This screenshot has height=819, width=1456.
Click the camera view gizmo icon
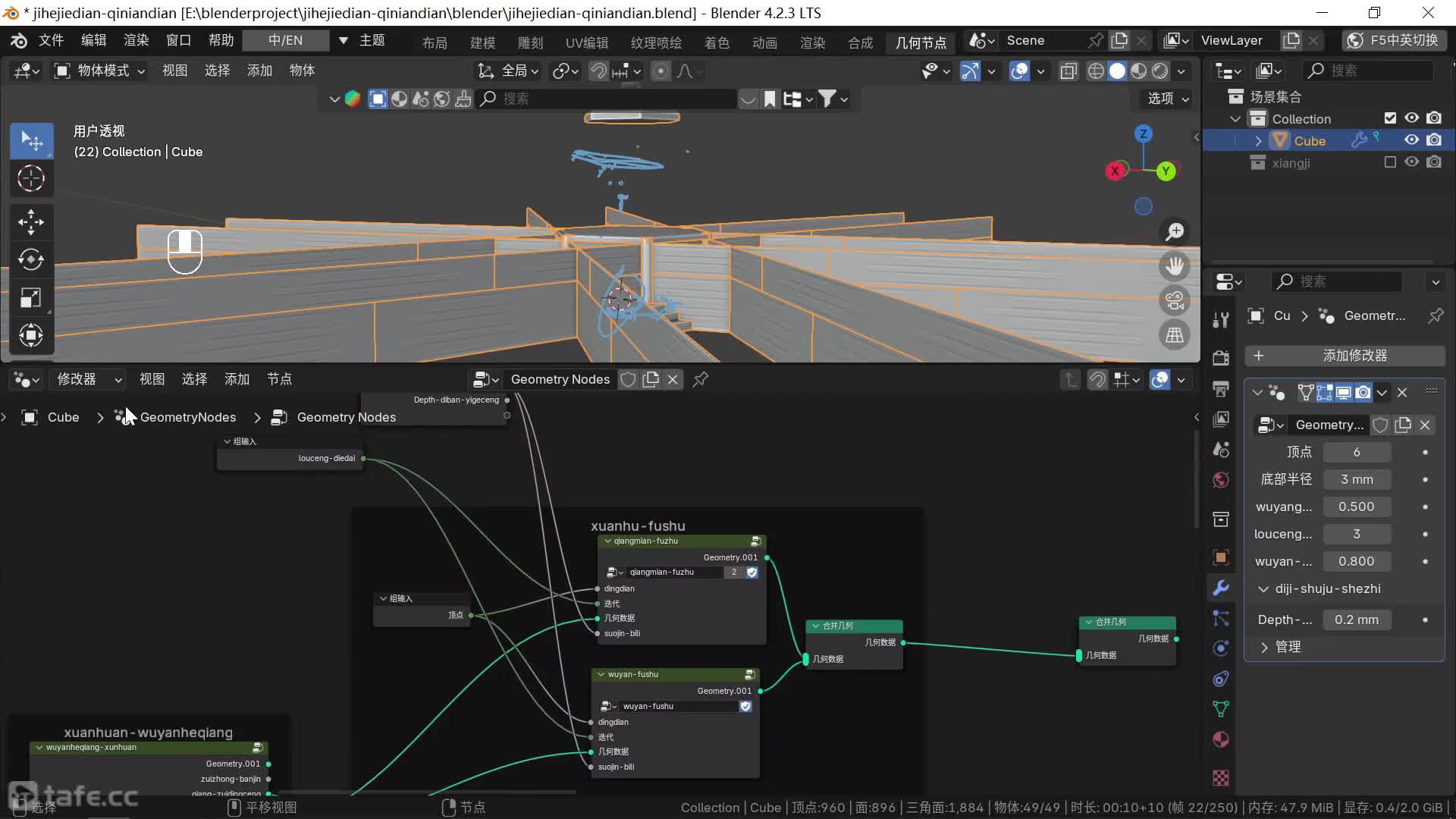point(1175,301)
